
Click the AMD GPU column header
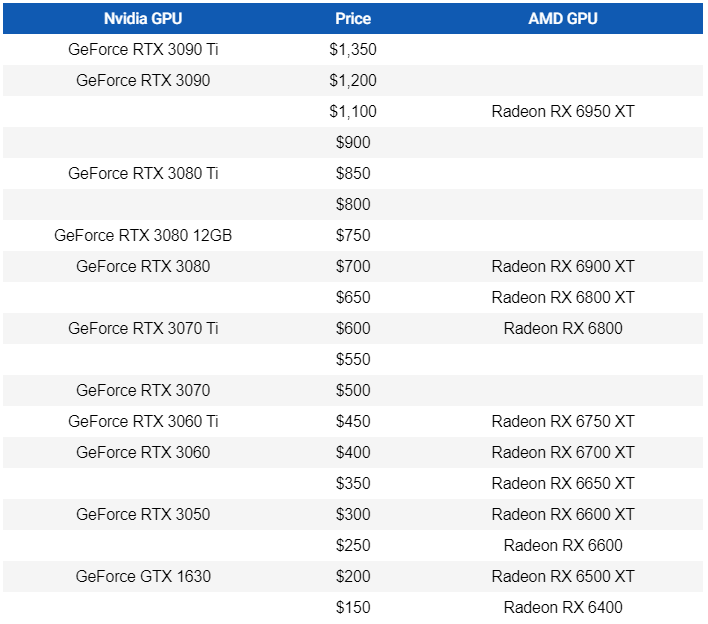click(563, 18)
